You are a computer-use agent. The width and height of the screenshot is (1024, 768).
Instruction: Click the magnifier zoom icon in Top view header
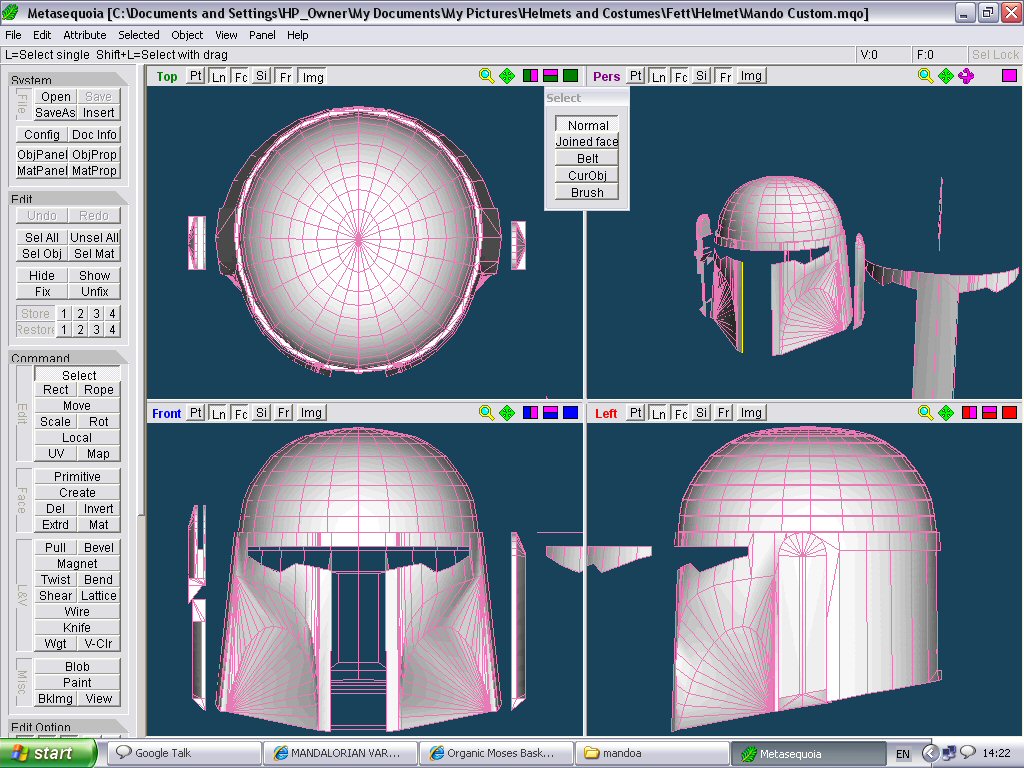pyautogui.click(x=486, y=76)
